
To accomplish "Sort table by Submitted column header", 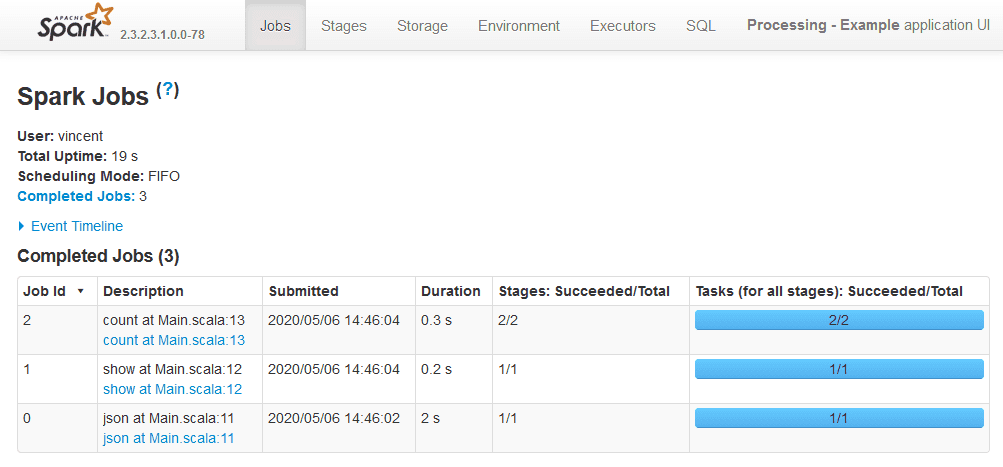I will [x=304, y=291].
